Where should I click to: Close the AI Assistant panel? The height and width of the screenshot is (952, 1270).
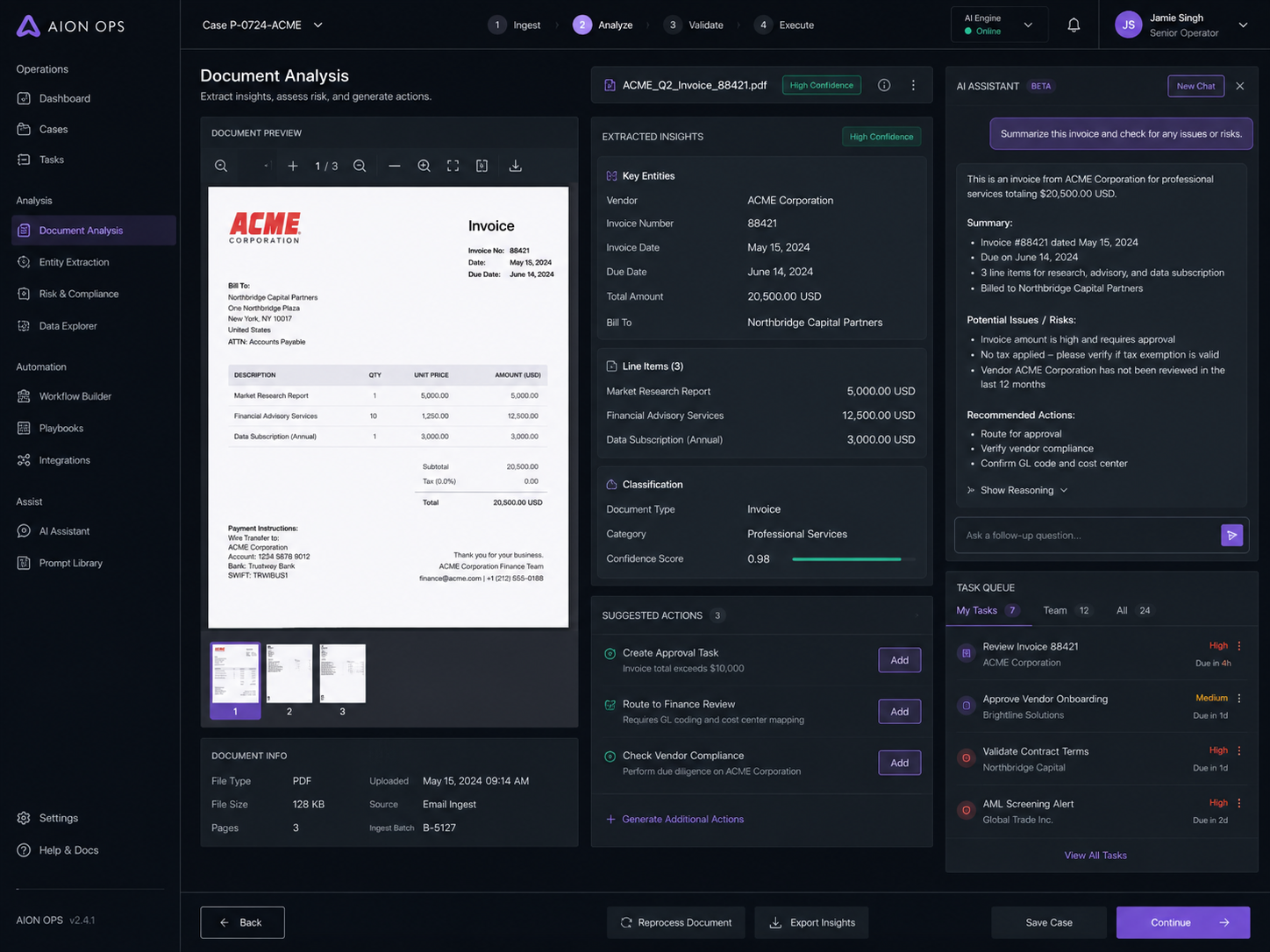[x=1240, y=86]
